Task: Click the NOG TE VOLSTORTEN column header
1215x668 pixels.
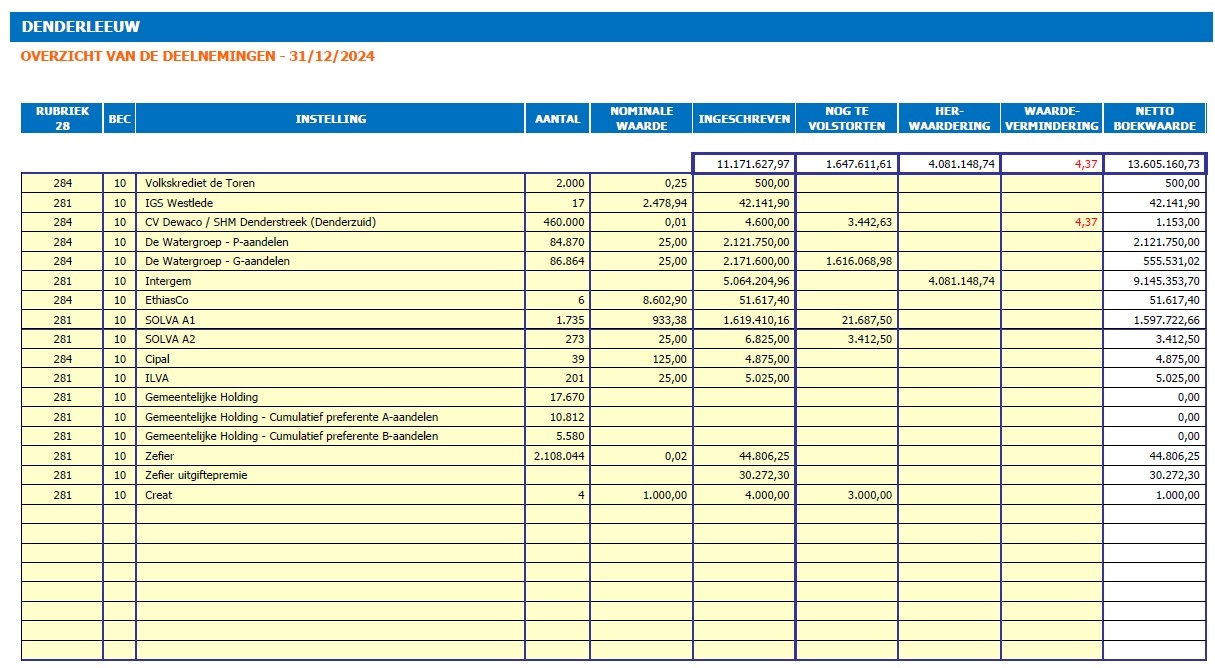Action: point(846,119)
